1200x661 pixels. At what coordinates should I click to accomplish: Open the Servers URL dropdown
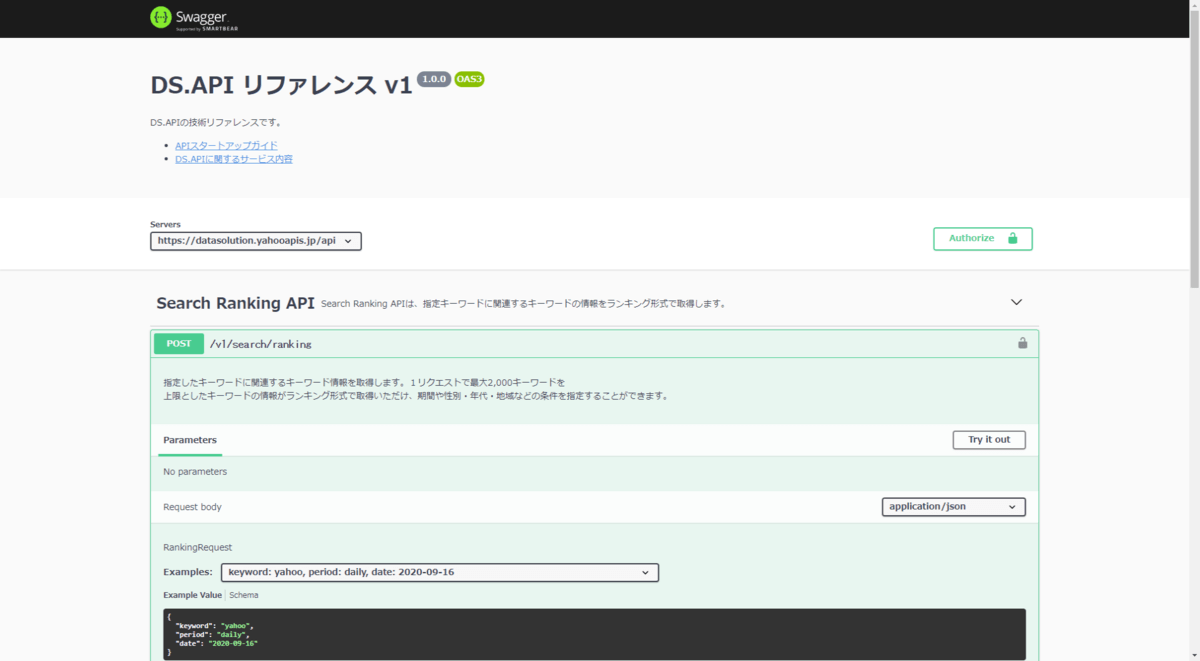(256, 241)
